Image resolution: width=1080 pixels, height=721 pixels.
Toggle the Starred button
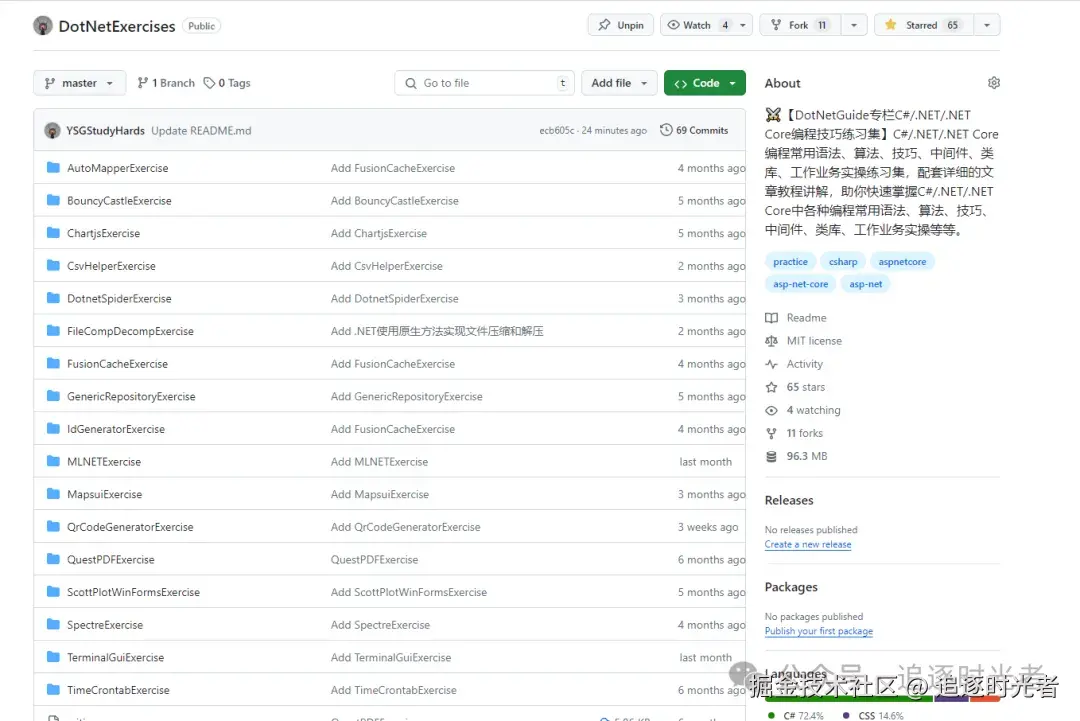pos(923,25)
